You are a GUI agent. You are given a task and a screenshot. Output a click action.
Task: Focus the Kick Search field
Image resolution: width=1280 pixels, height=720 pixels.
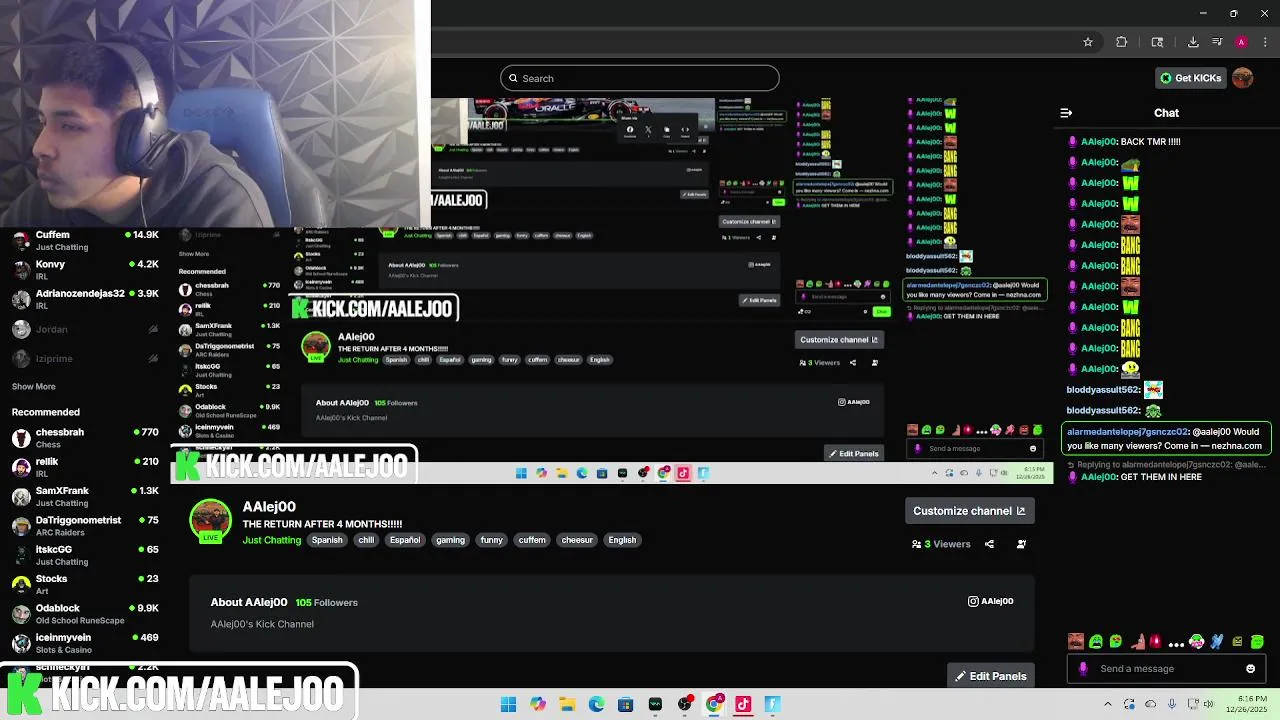640,78
